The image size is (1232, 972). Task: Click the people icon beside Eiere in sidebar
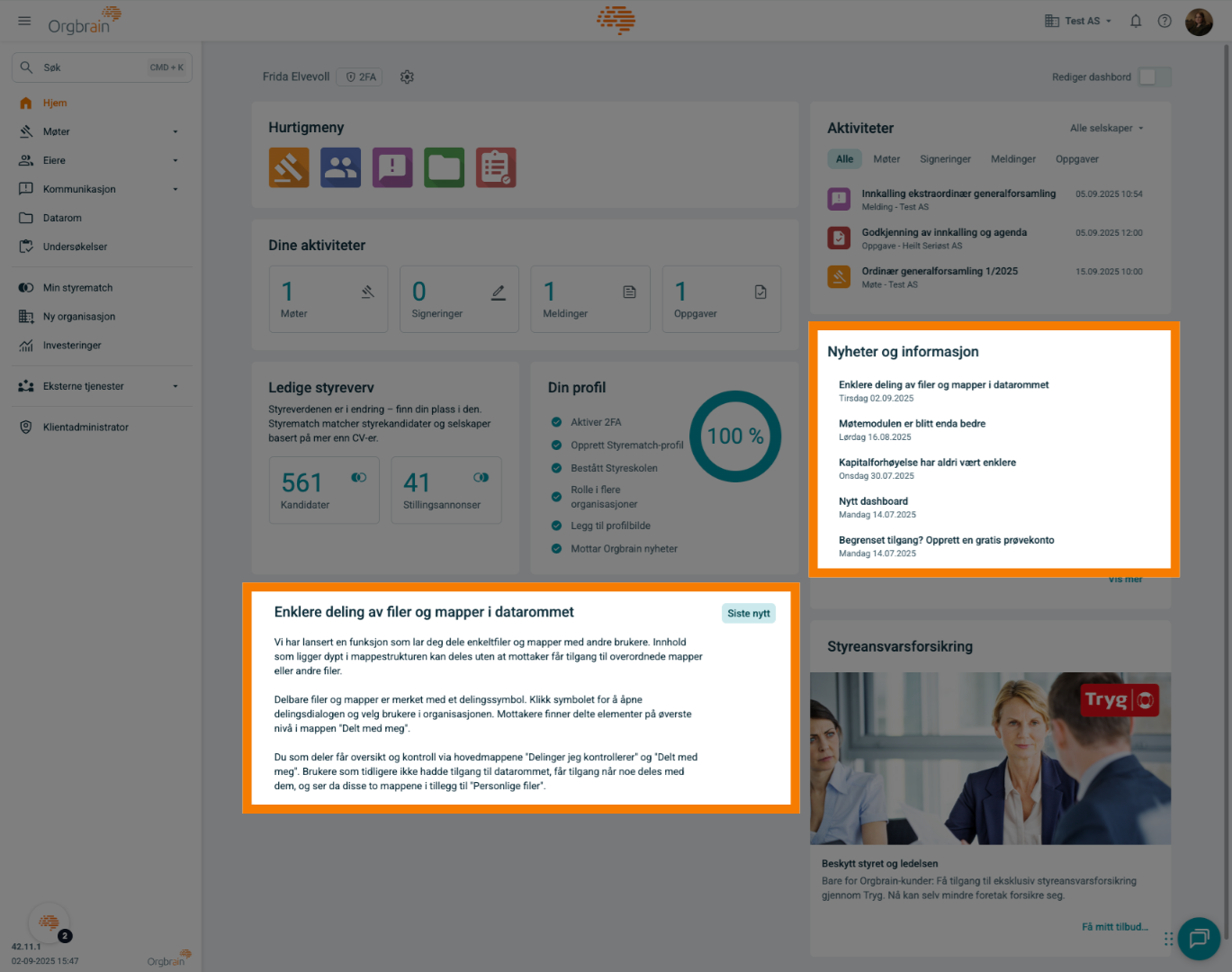click(x=26, y=160)
